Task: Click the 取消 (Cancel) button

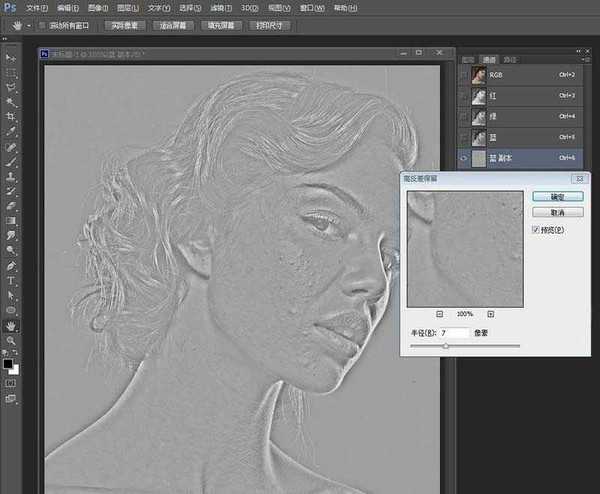Action: pyautogui.click(x=551, y=213)
